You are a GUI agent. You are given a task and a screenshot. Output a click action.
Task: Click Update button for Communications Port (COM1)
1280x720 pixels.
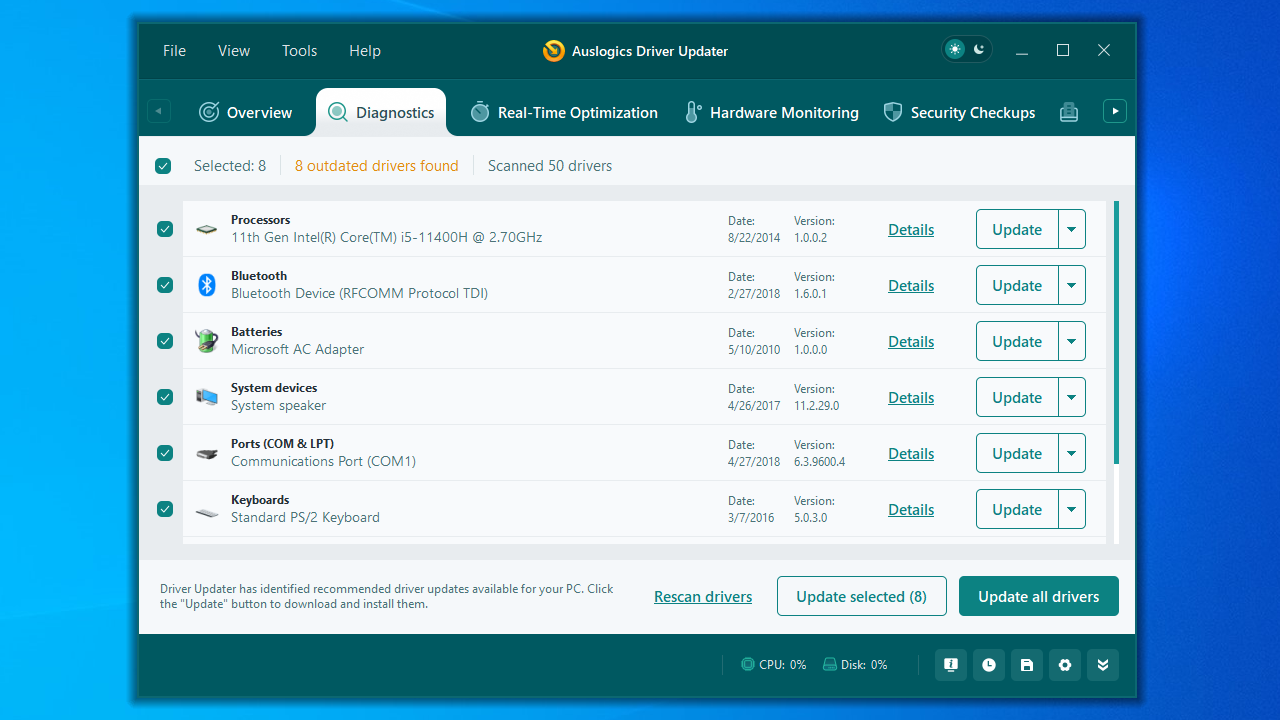click(x=1017, y=453)
